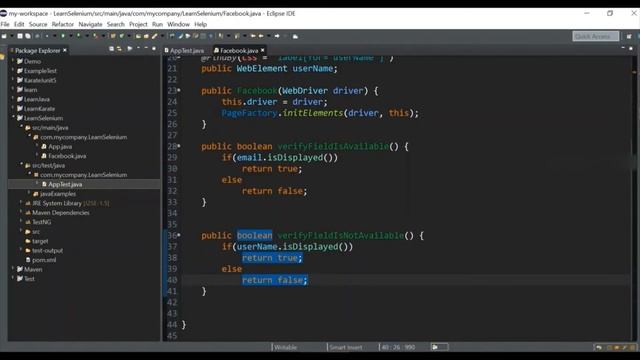Viewport: 640px width, 360px height.
Task: Expand the Maven Dependencies node
Action: (21, 212)
